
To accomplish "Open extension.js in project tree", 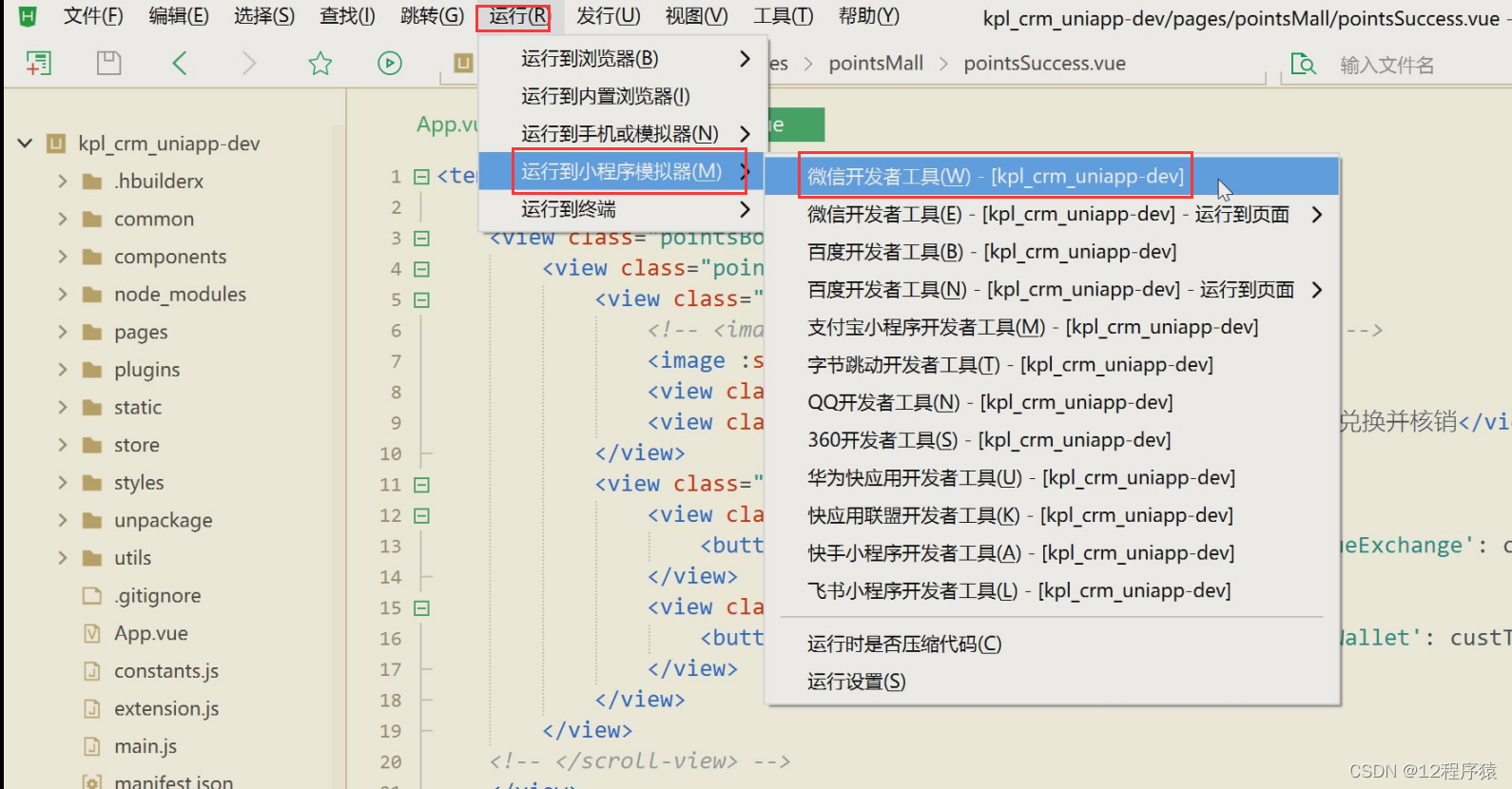I will pyautogui.click(x=166, y=709).
